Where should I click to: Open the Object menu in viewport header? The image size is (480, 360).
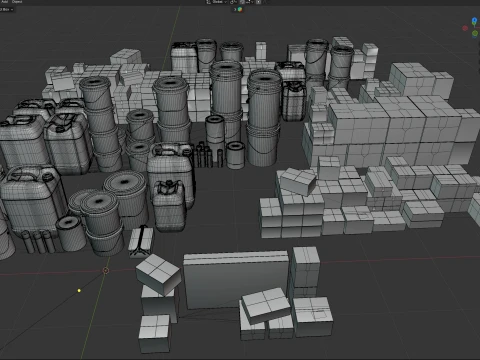tap(17, 2)
